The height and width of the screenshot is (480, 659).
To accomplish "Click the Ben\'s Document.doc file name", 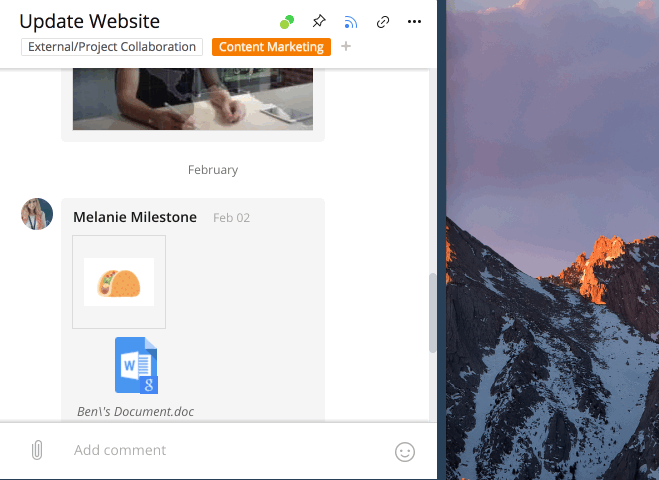I will [x=135, y=411].
